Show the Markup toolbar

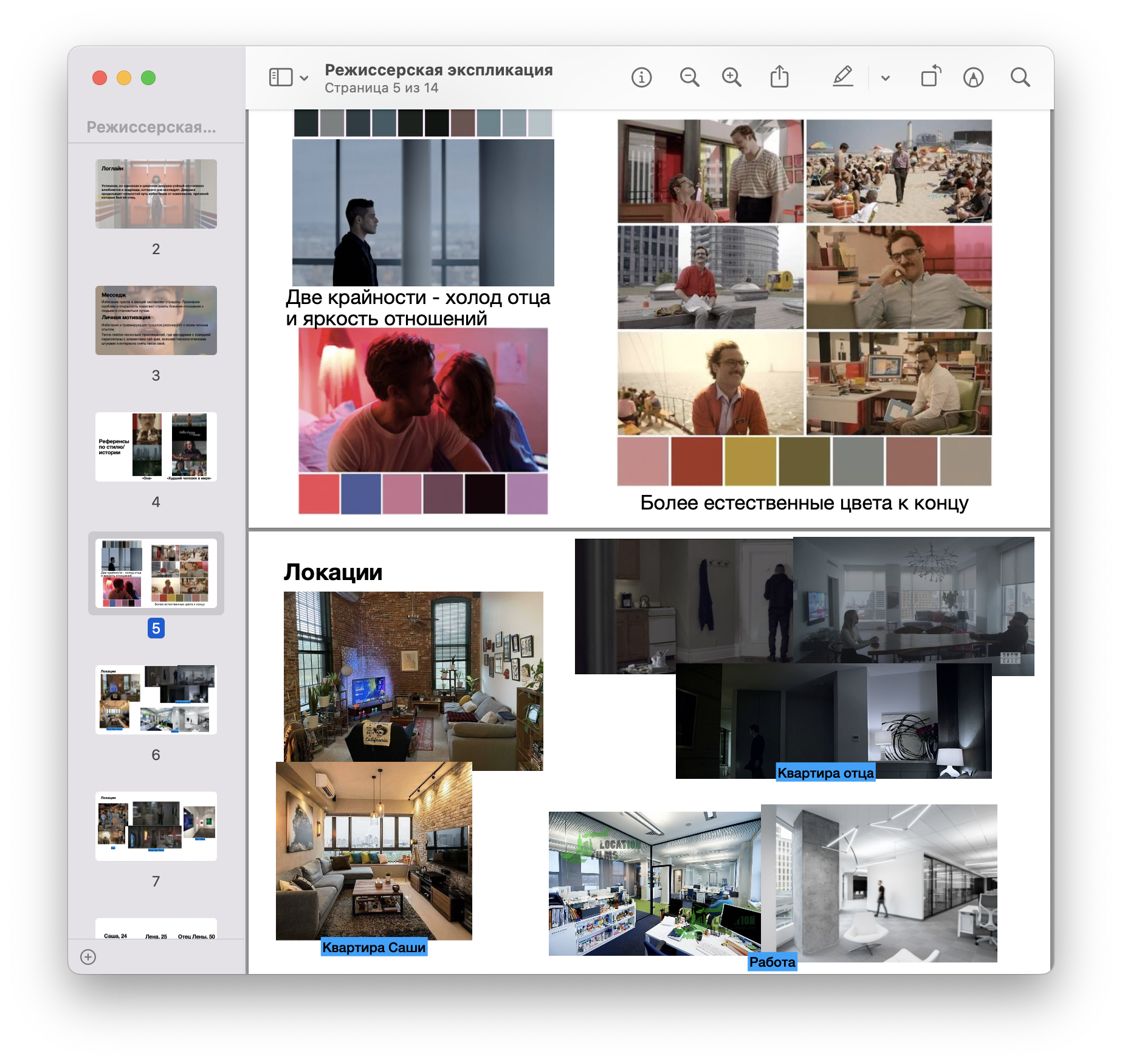(x=973, y=77)
